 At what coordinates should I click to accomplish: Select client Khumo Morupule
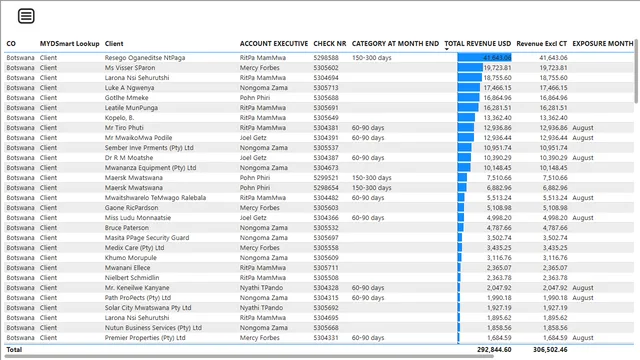click(x=131, y=258)
